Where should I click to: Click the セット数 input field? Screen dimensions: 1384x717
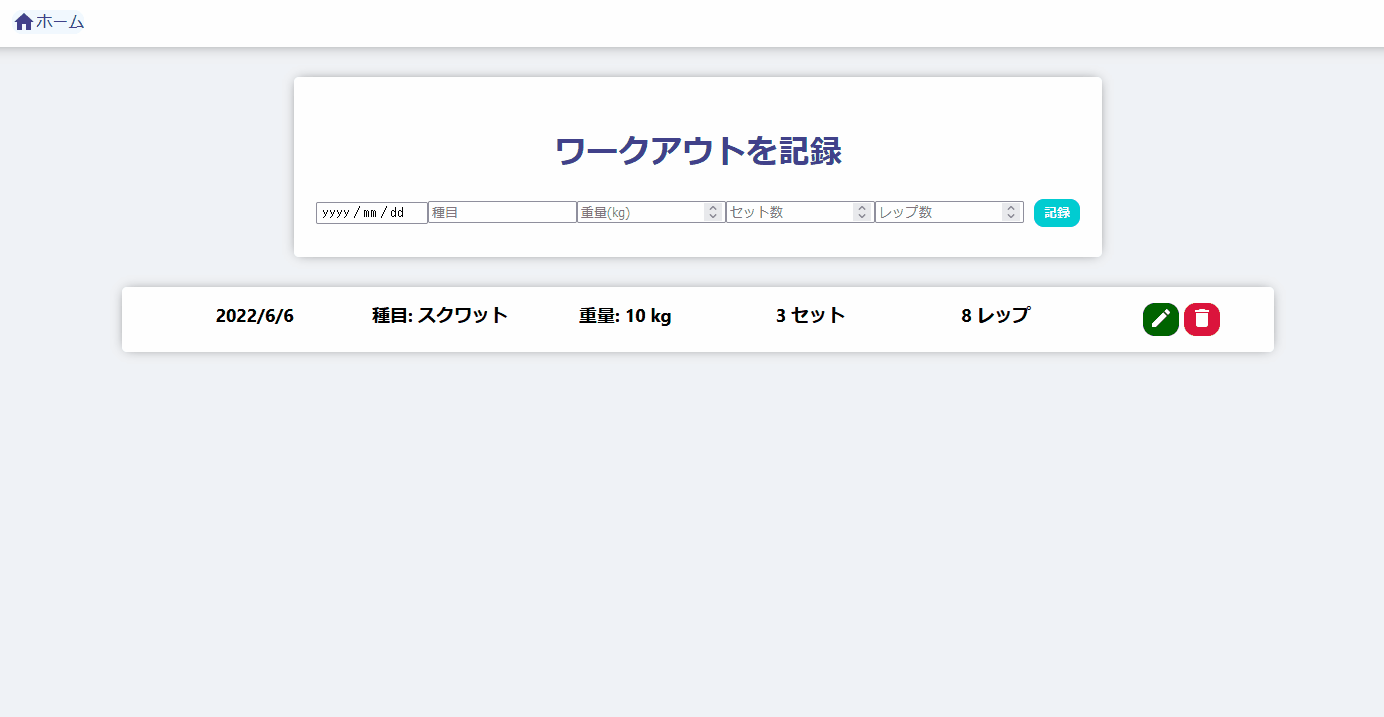(800, 213)
